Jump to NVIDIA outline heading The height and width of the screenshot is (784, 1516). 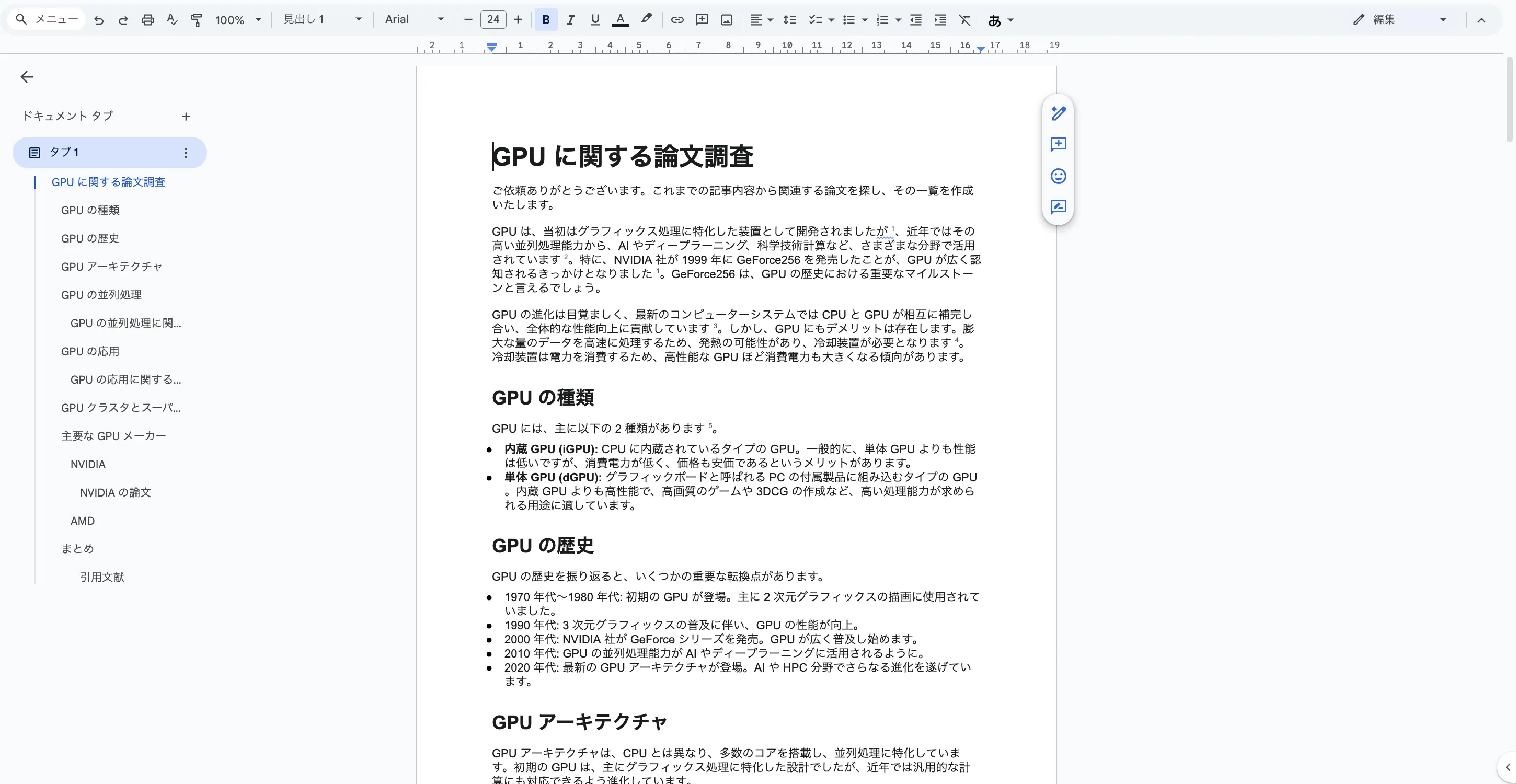(88, 465)
